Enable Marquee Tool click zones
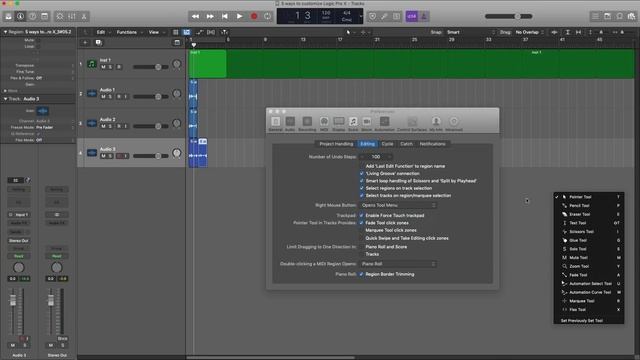Image resolution: width=640 pixels, height=360 pixels. click(x=362, y=230)
